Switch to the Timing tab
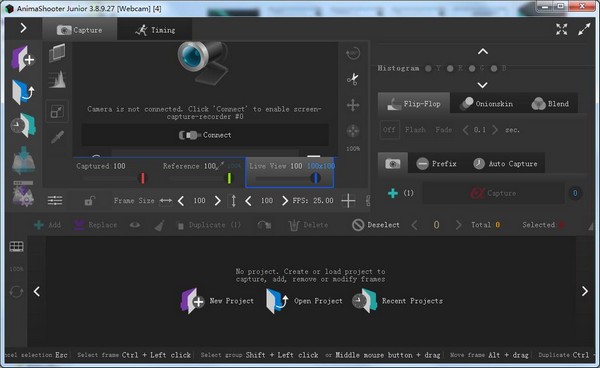The image size is (600, 368). [155, 30]
